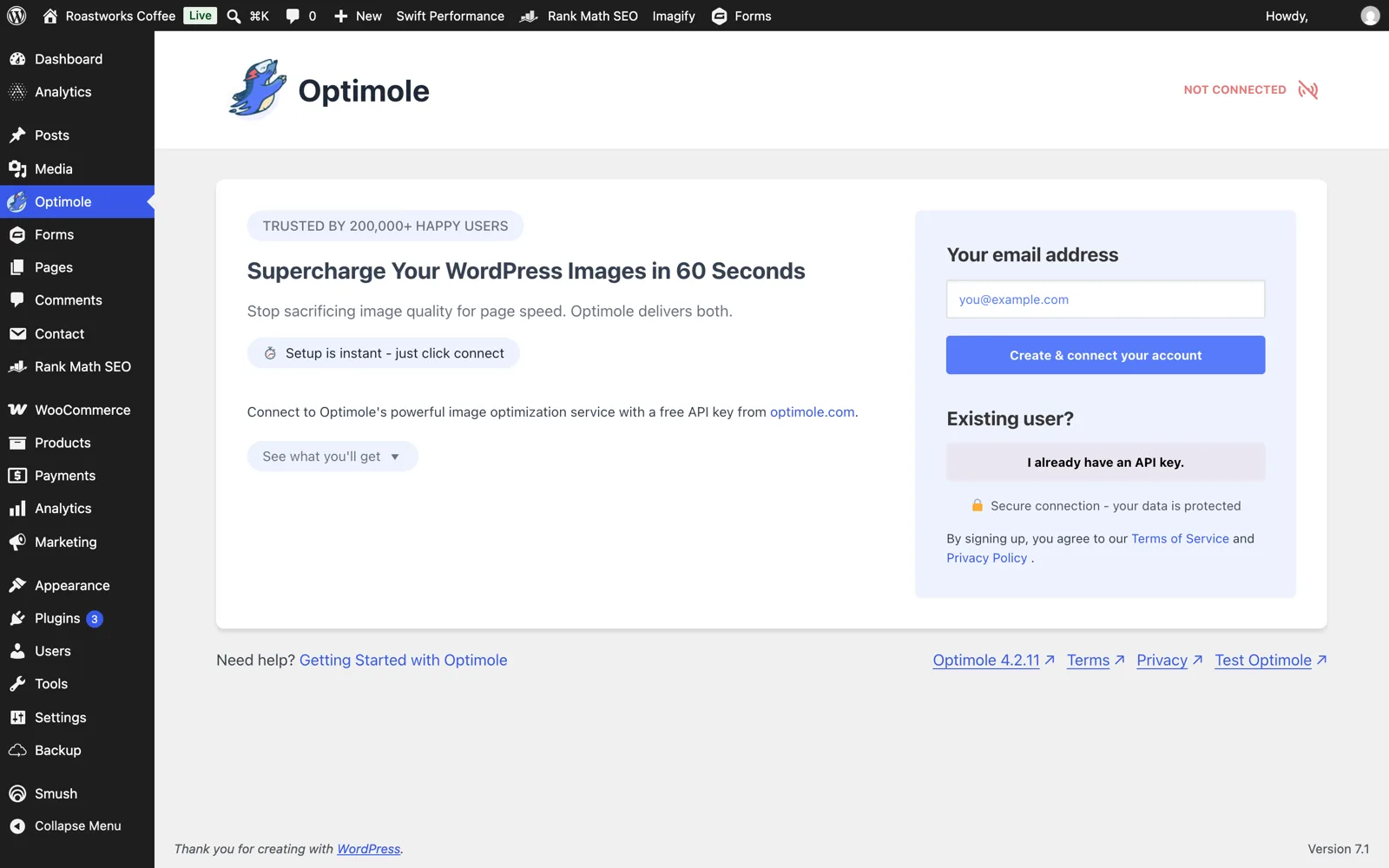Click Create & connect your account button
Viewport: 1389px width, 868px height.
click(1105, 355)
